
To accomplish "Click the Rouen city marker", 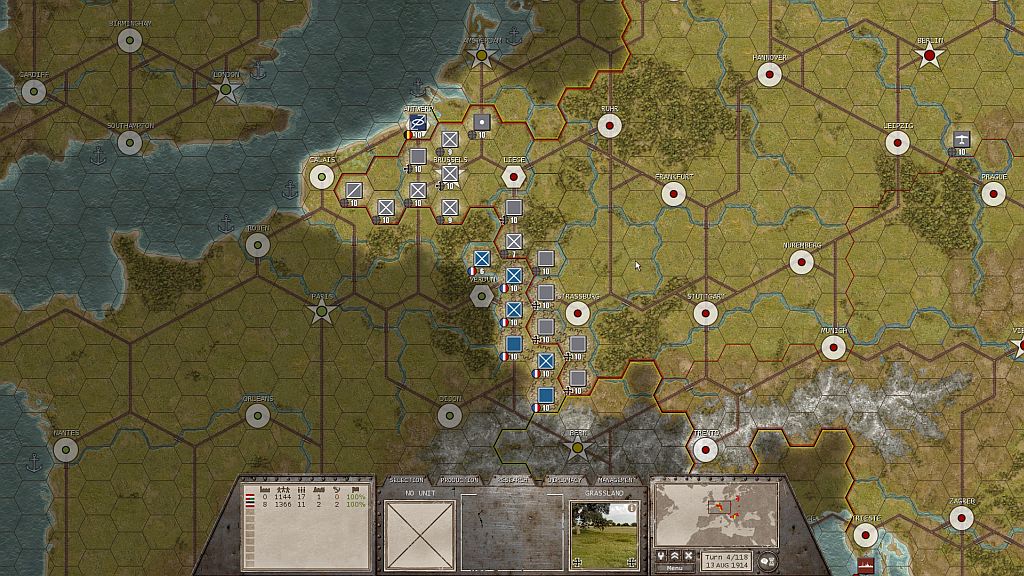I will pos(257,245).
